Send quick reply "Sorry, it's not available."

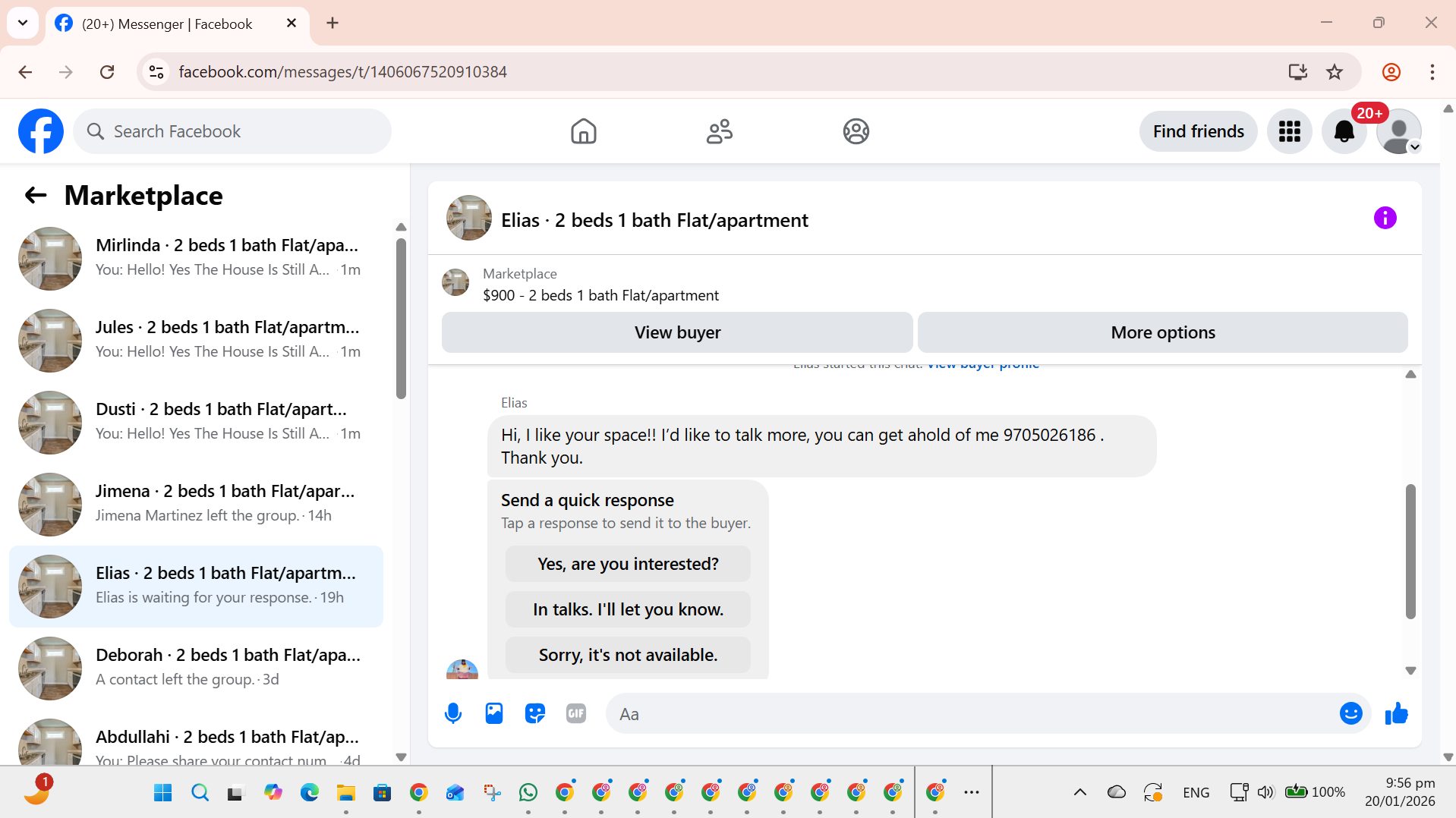628,655
